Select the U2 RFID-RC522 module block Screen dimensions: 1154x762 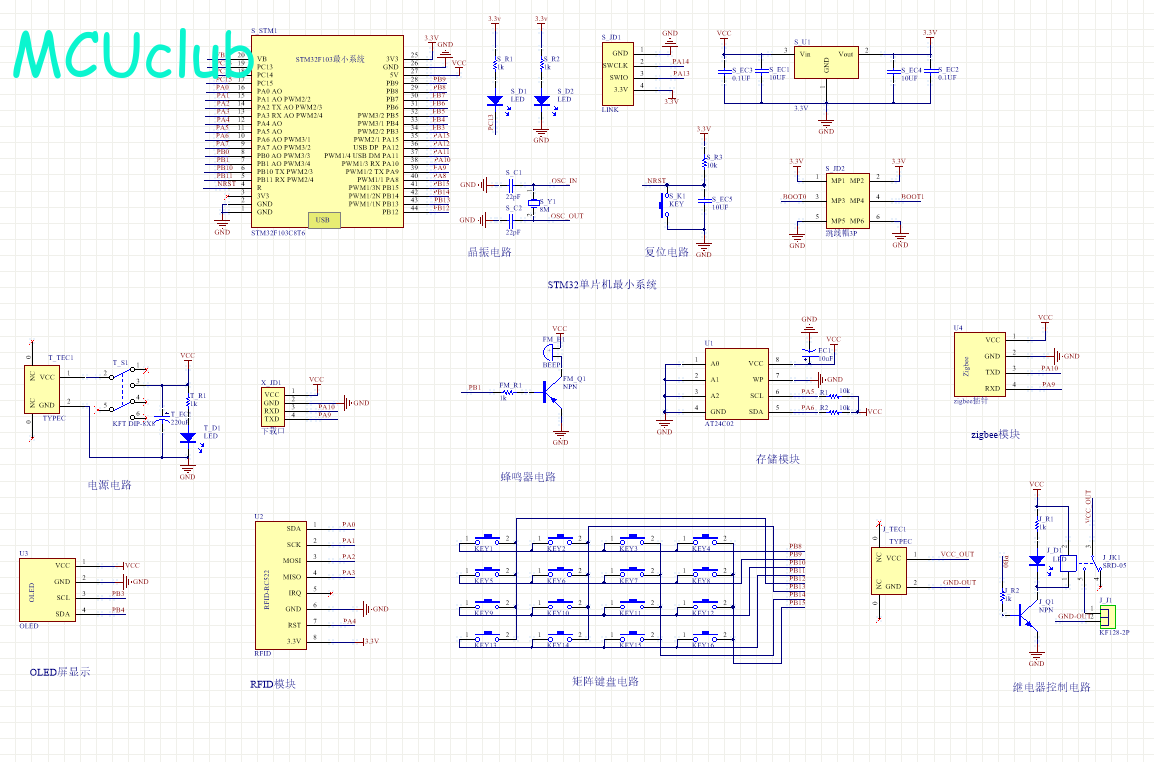(280, 585)
